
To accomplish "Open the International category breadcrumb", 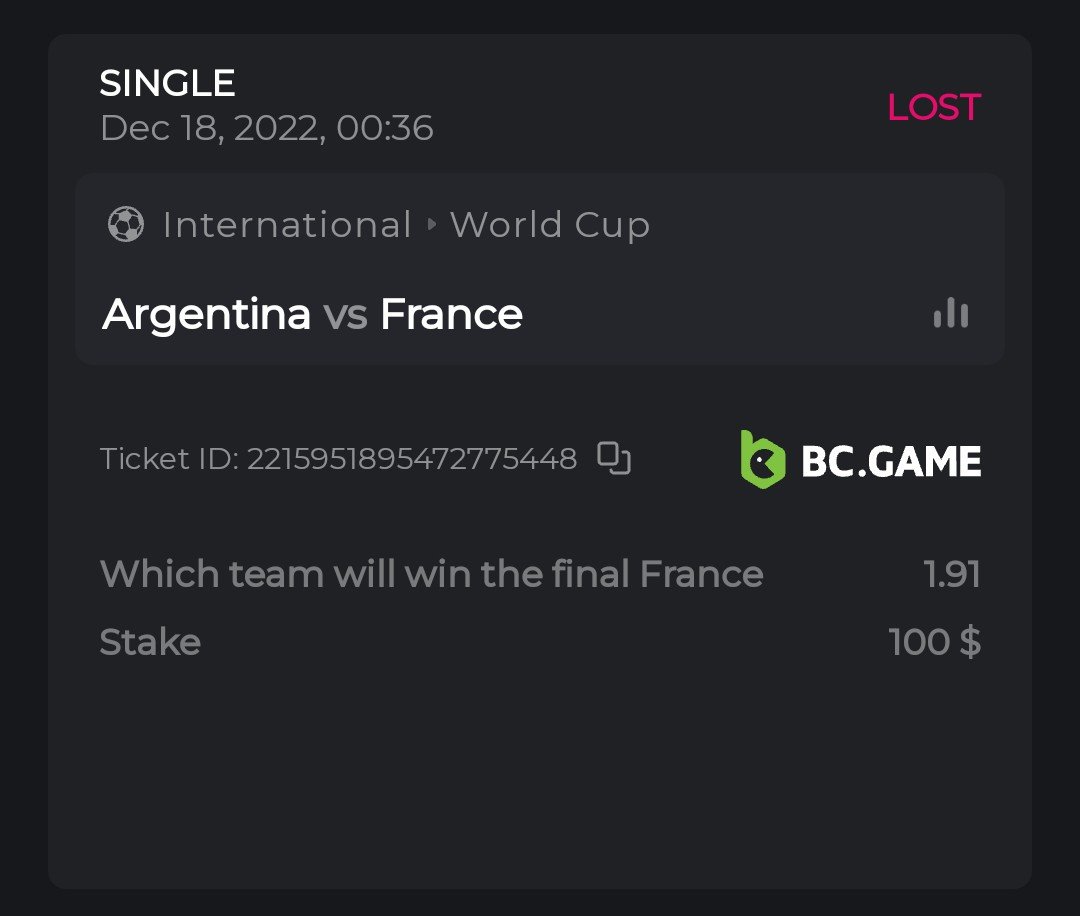I will 287,225.
